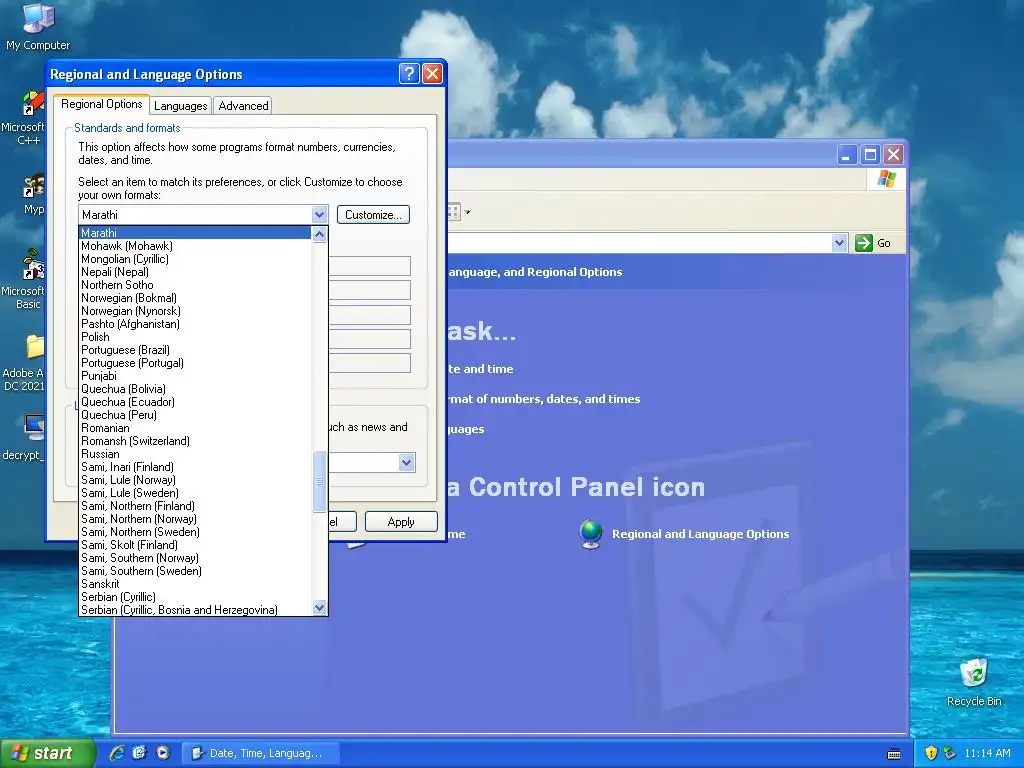This screenshot has width=1024, height=768.
Task: Open Regional and Language Options link
Action: tap(700, 534)
